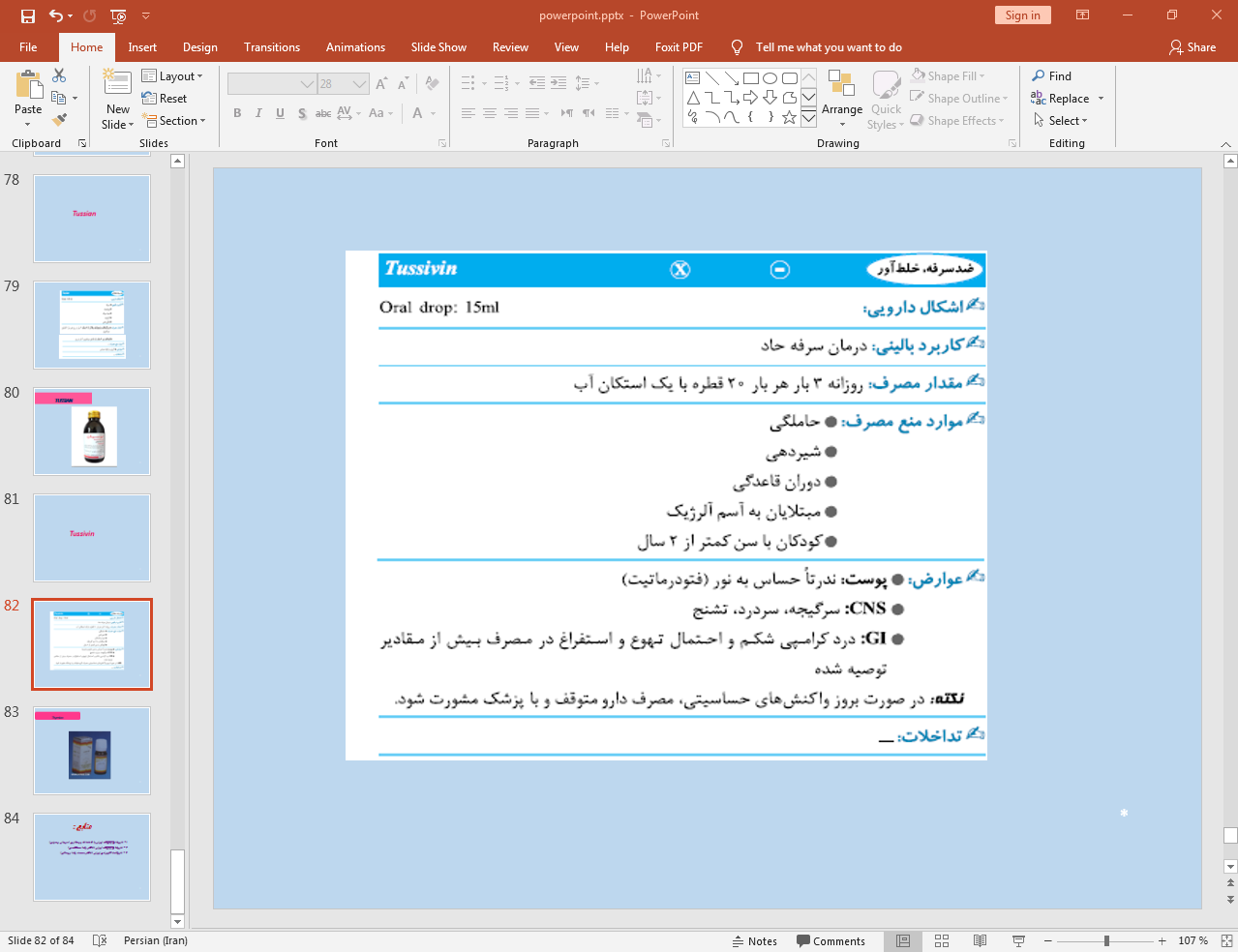Start Slide Show from status bar

pyautogui.click(x=1018, y=940)
